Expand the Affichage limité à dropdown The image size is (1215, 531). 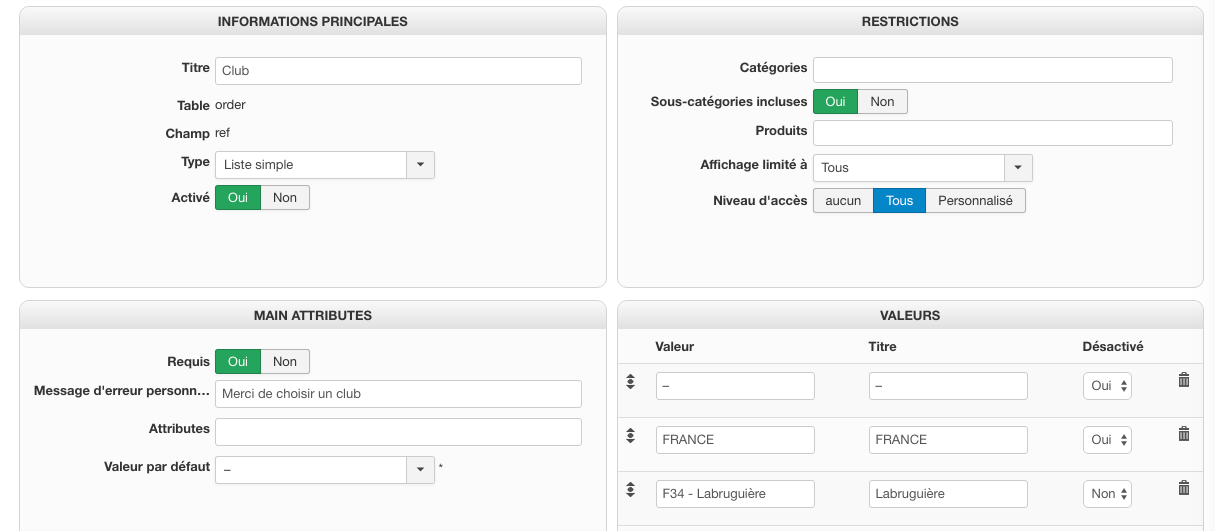[1018, 168]
